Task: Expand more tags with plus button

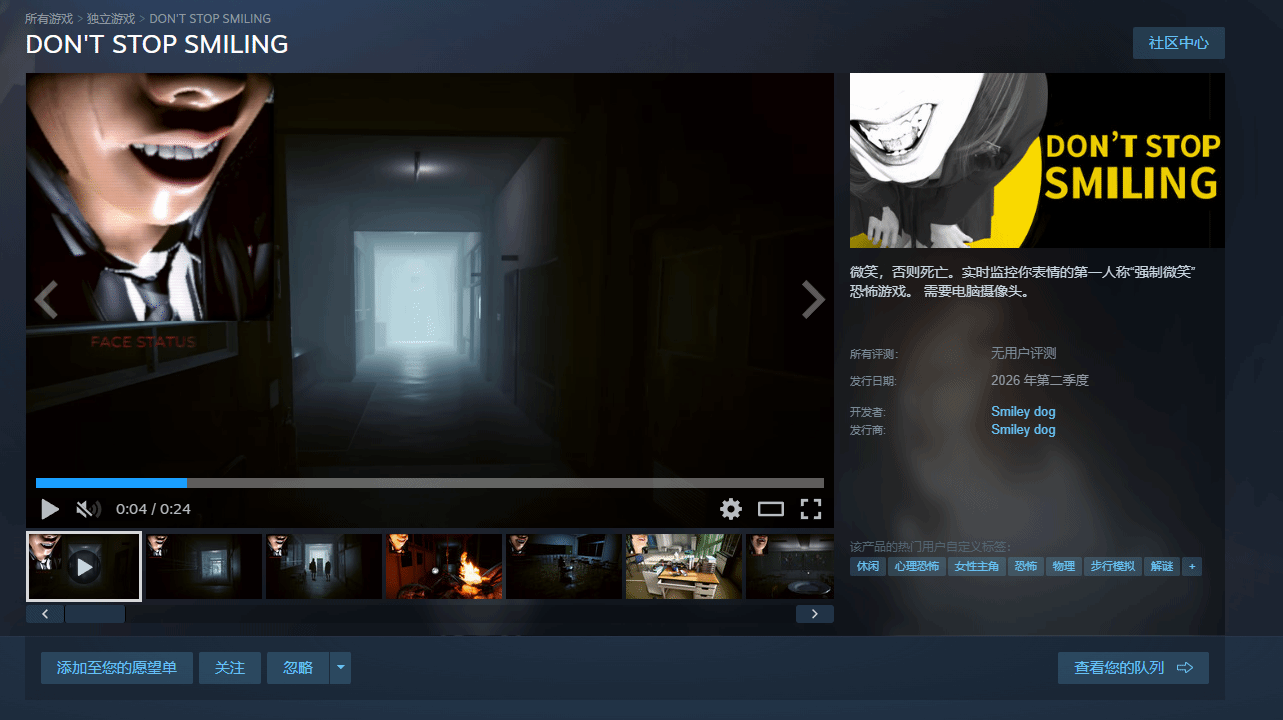Action: tap(1191, 566)
